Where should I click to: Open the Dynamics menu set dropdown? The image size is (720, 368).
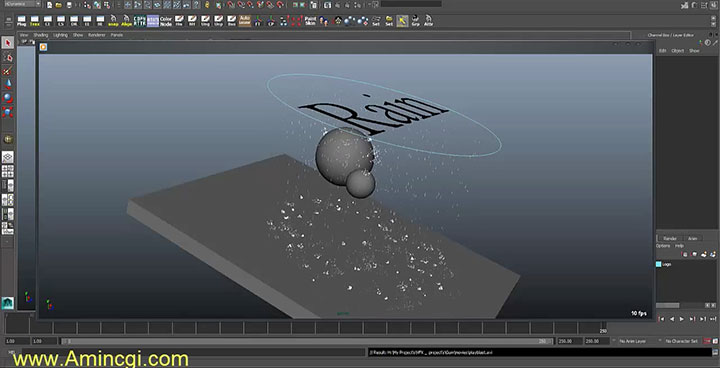coord(21,4)
